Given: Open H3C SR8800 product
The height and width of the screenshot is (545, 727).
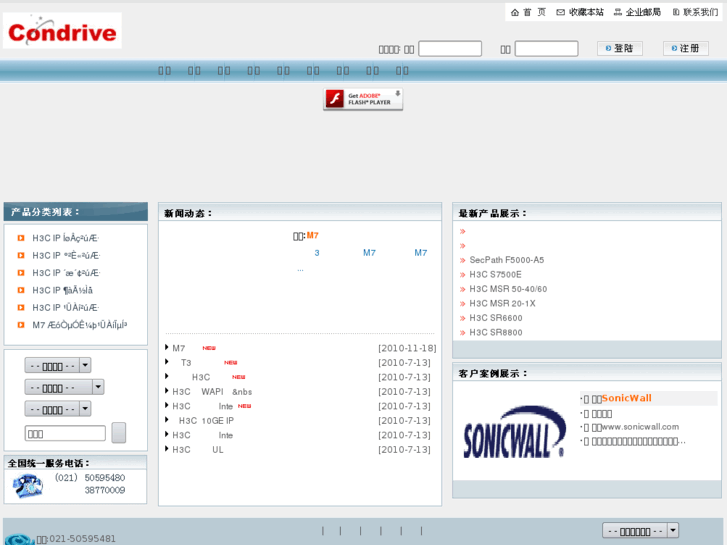Looking at the screenshot, I should (x=496, y=333).
